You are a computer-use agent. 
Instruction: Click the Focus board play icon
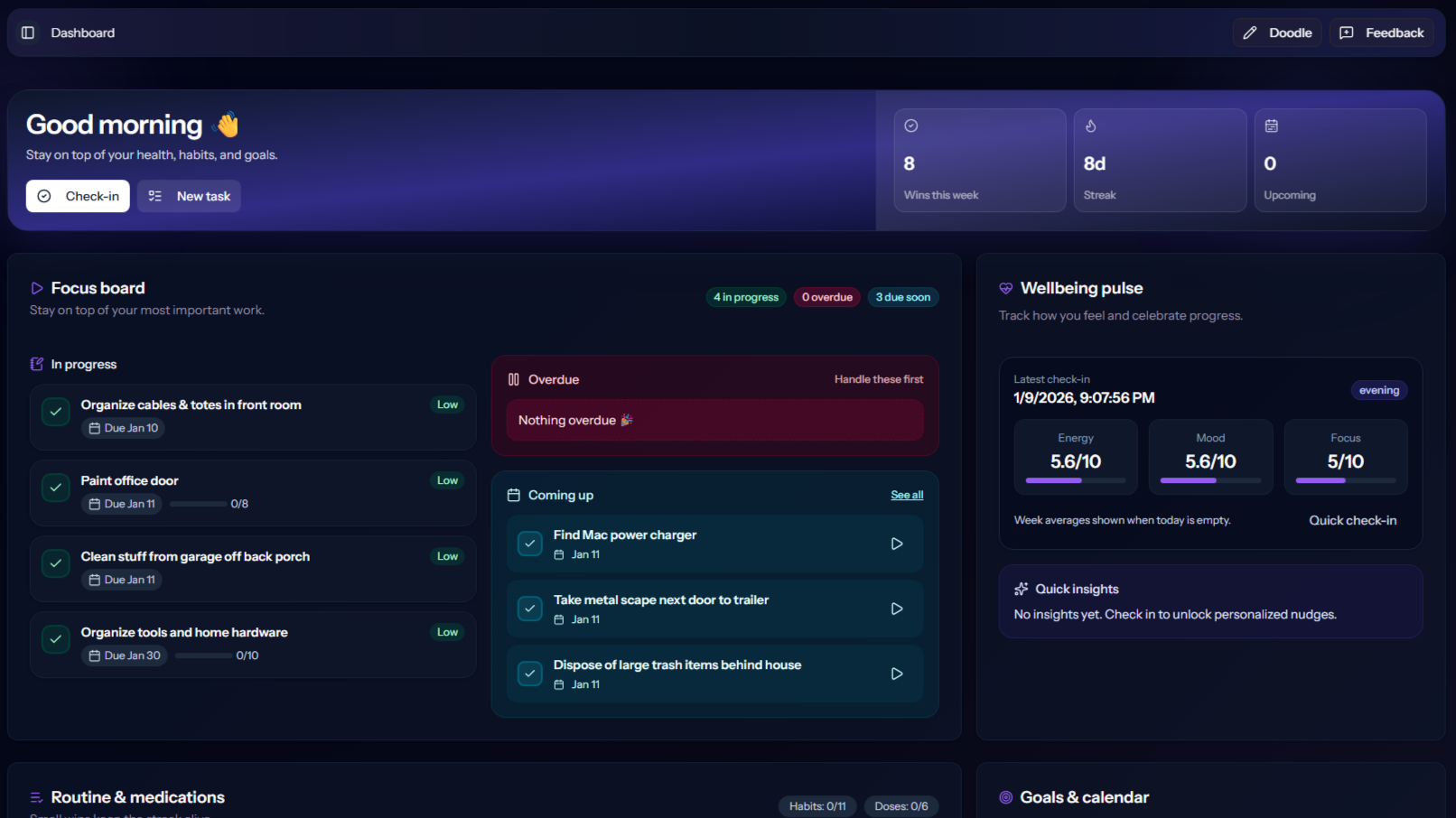pyautogui.click(x=37, y=288)
